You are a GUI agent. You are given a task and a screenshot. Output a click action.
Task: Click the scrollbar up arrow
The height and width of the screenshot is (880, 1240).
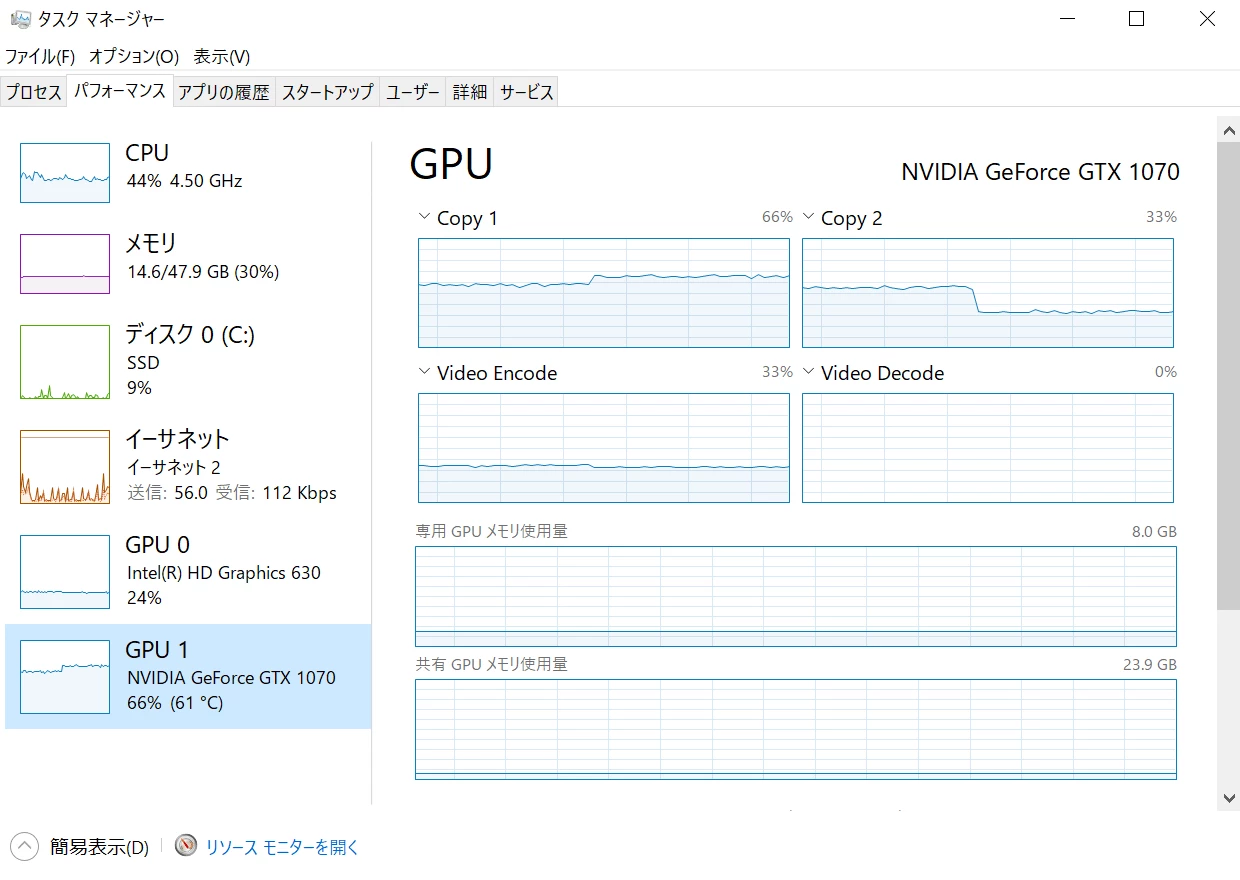[1229, 129]
